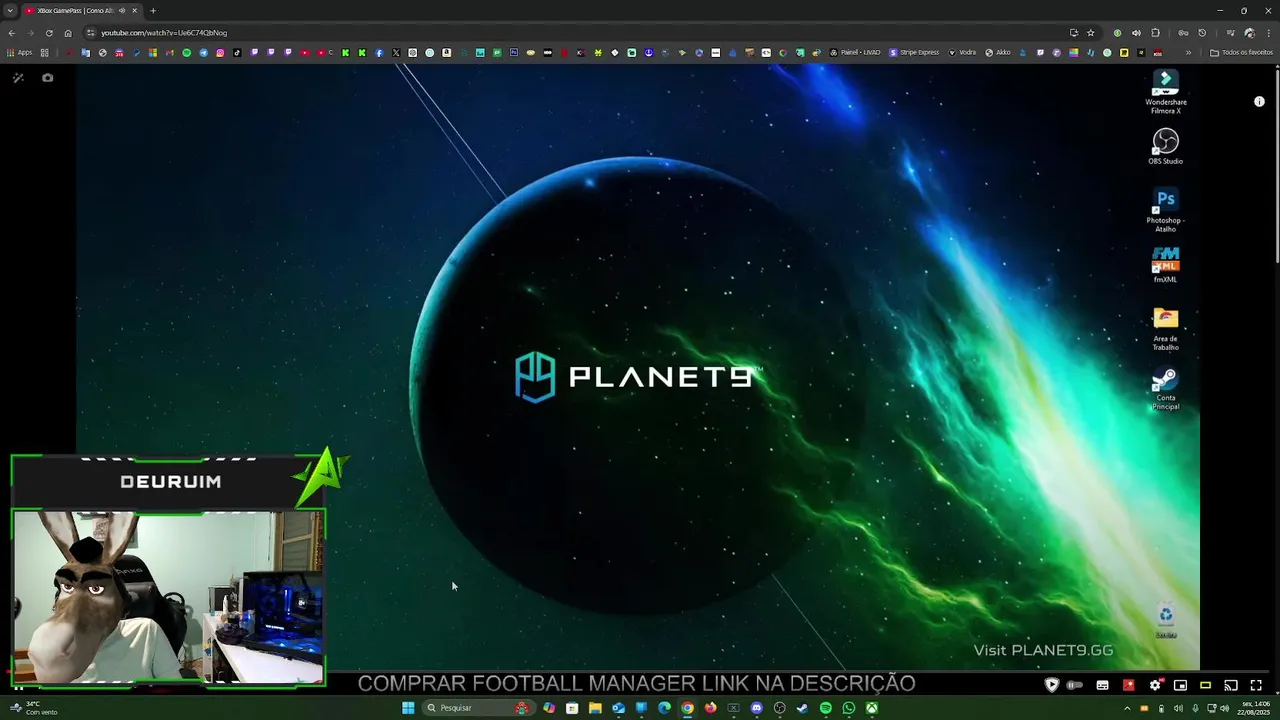Open the weather widget showing 34°C
Image resolution: width=1280 pixels, height=720 pixels.
coord(32,708)
